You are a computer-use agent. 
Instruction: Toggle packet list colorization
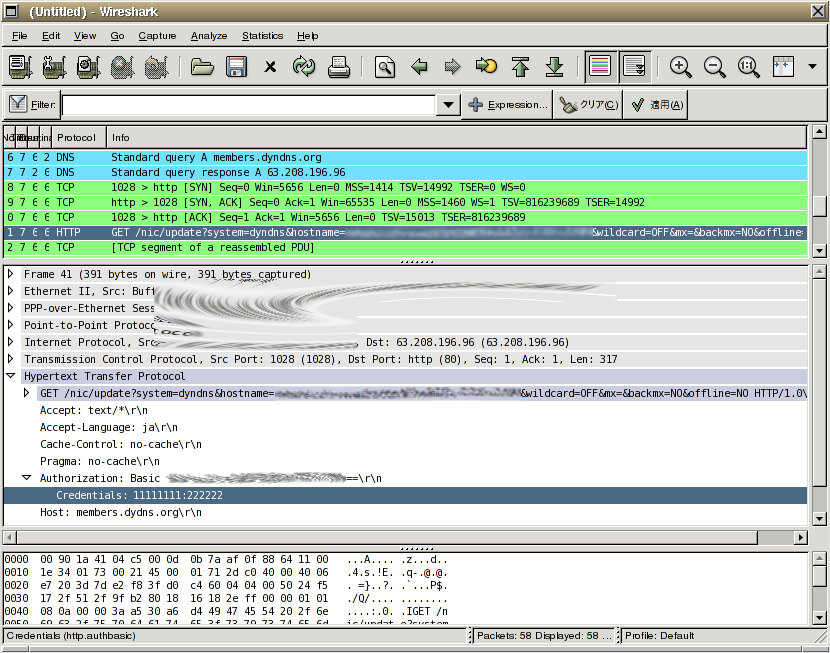point(600,67)
